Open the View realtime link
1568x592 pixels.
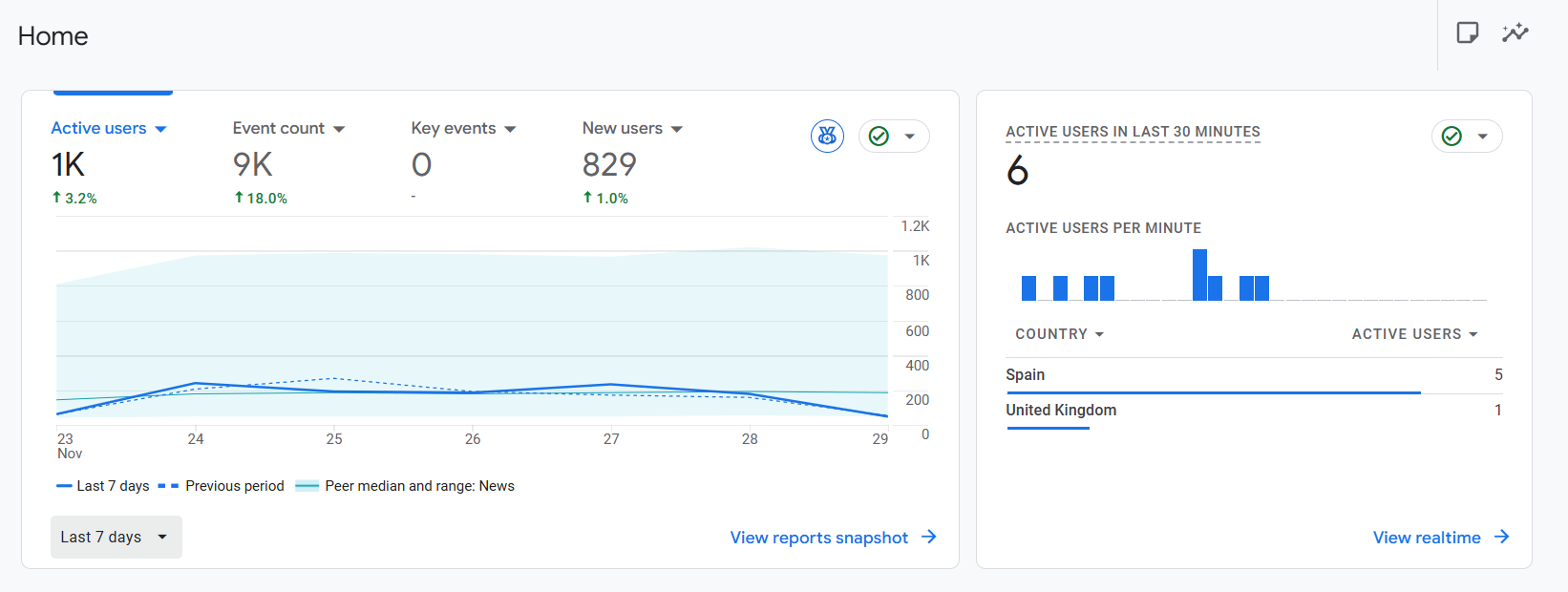1426,538
